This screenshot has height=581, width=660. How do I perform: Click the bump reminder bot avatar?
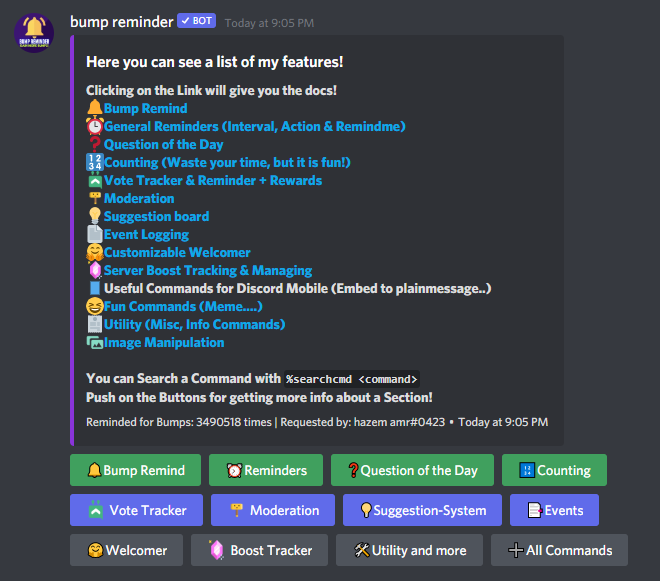coord(34,35)
